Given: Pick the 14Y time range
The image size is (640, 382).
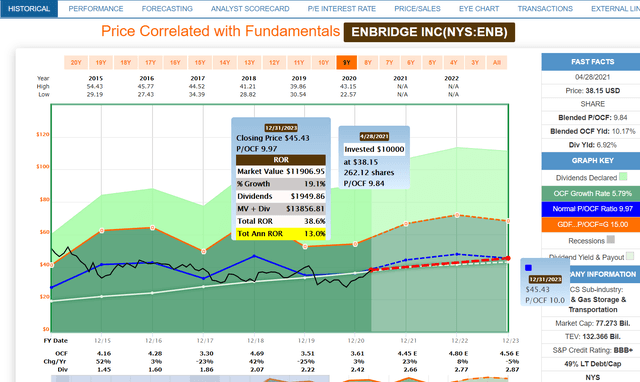Looking at the screenshot, I should point(225,62).
